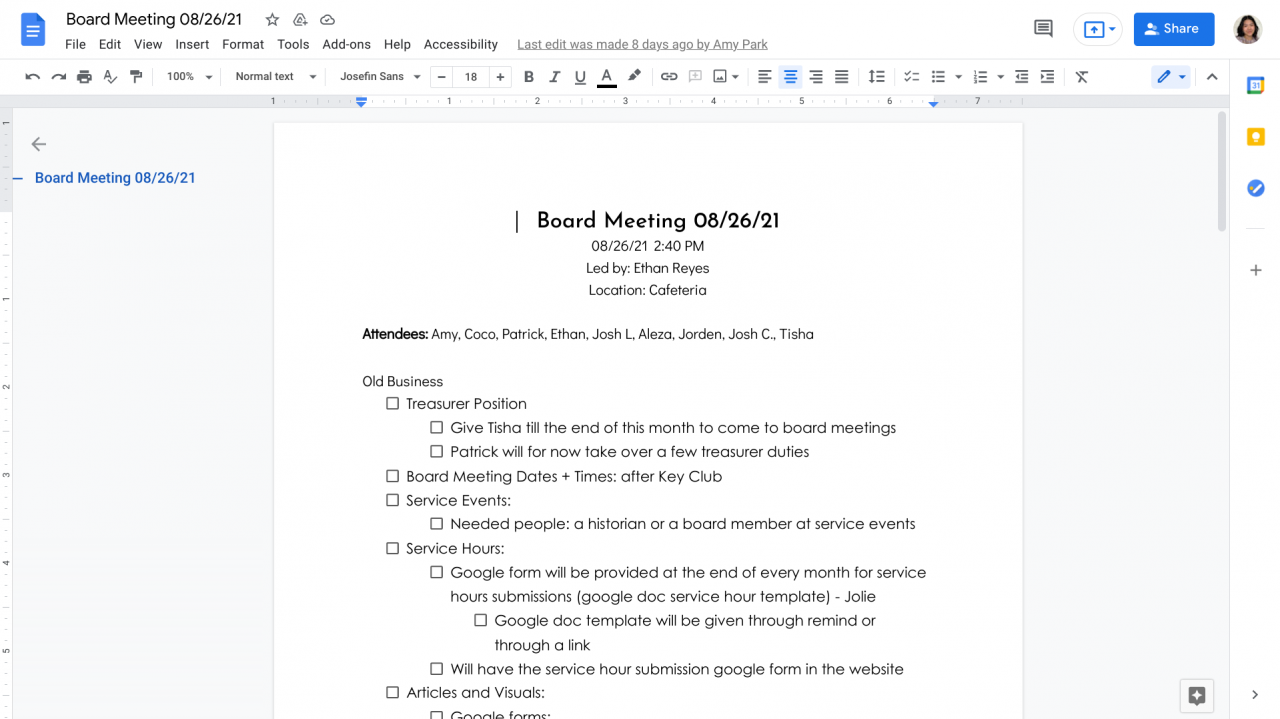Open the Edit menu
This screenshot has height=719, width=1280.
click(110, 44)
